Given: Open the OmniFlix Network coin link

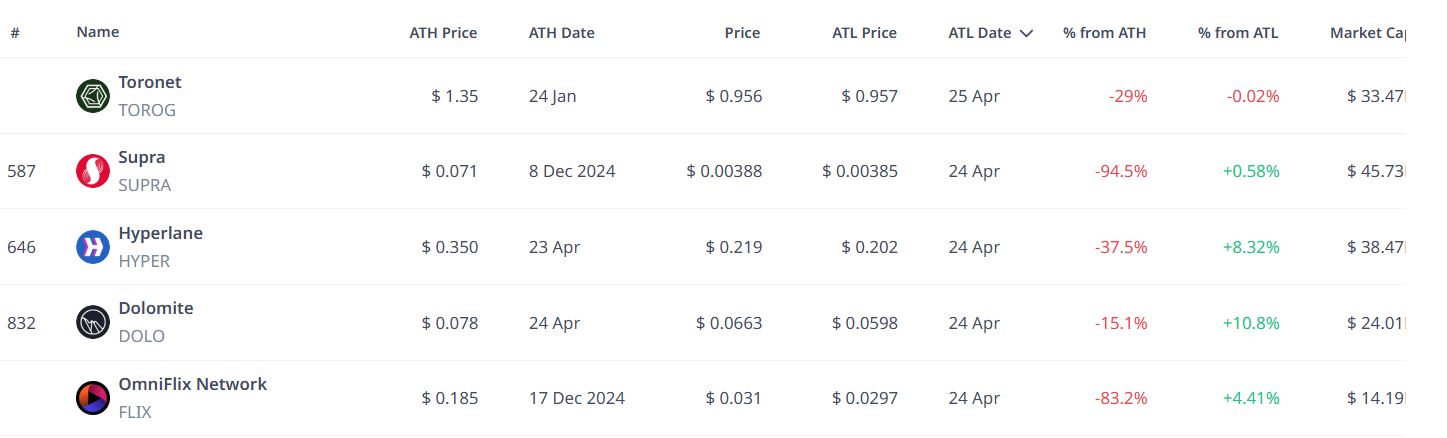Looking at the screenshot, I should tap(193, 384).
